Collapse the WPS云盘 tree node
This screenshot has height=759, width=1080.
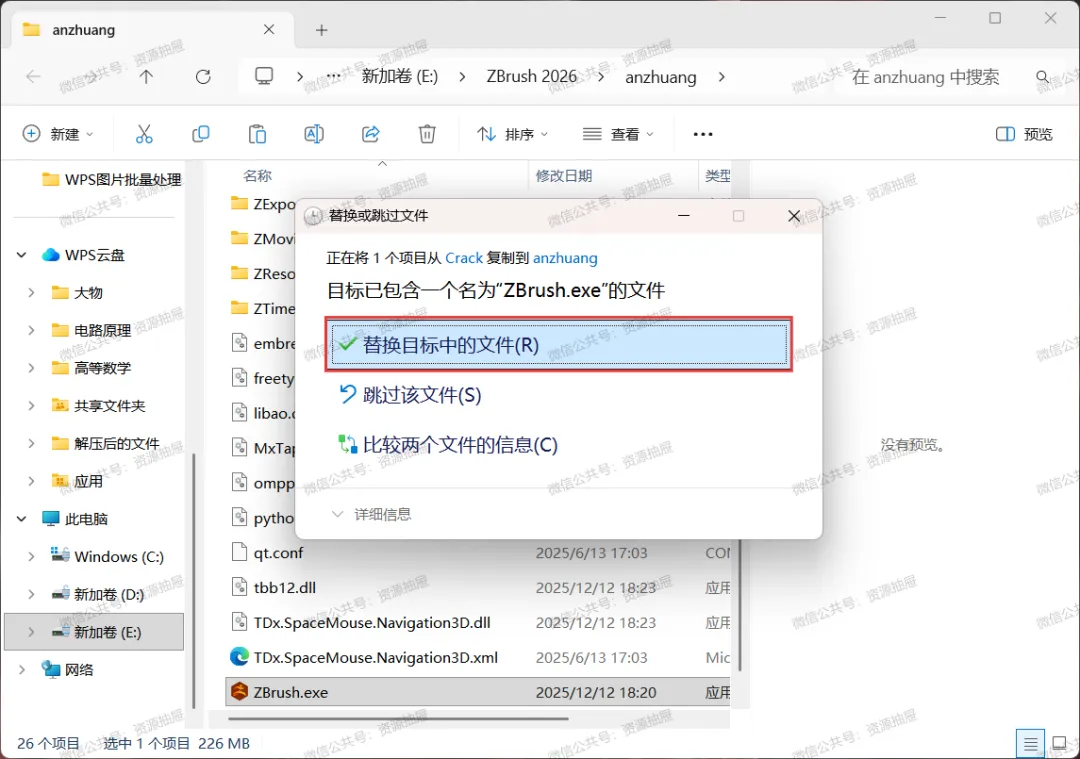click(21, 255)
